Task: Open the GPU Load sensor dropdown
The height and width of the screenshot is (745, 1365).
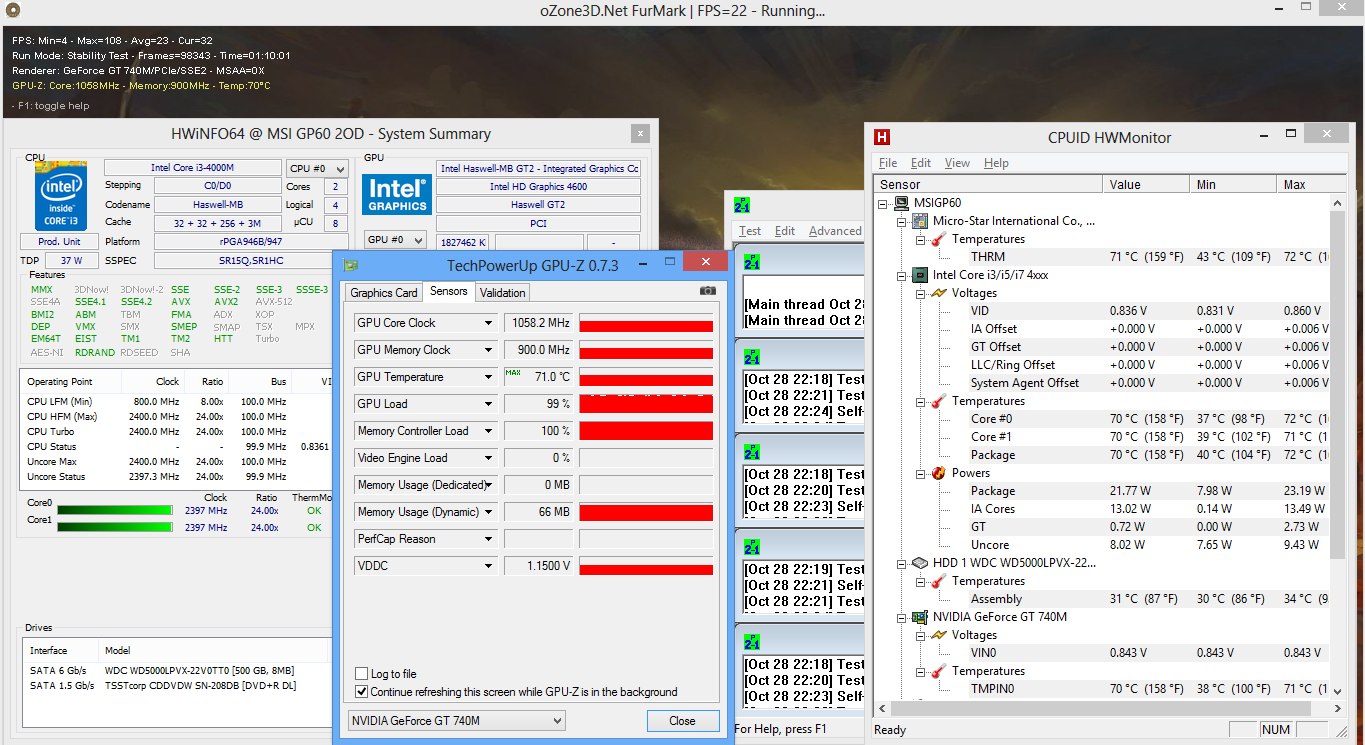Action: (x=489, y=404)
